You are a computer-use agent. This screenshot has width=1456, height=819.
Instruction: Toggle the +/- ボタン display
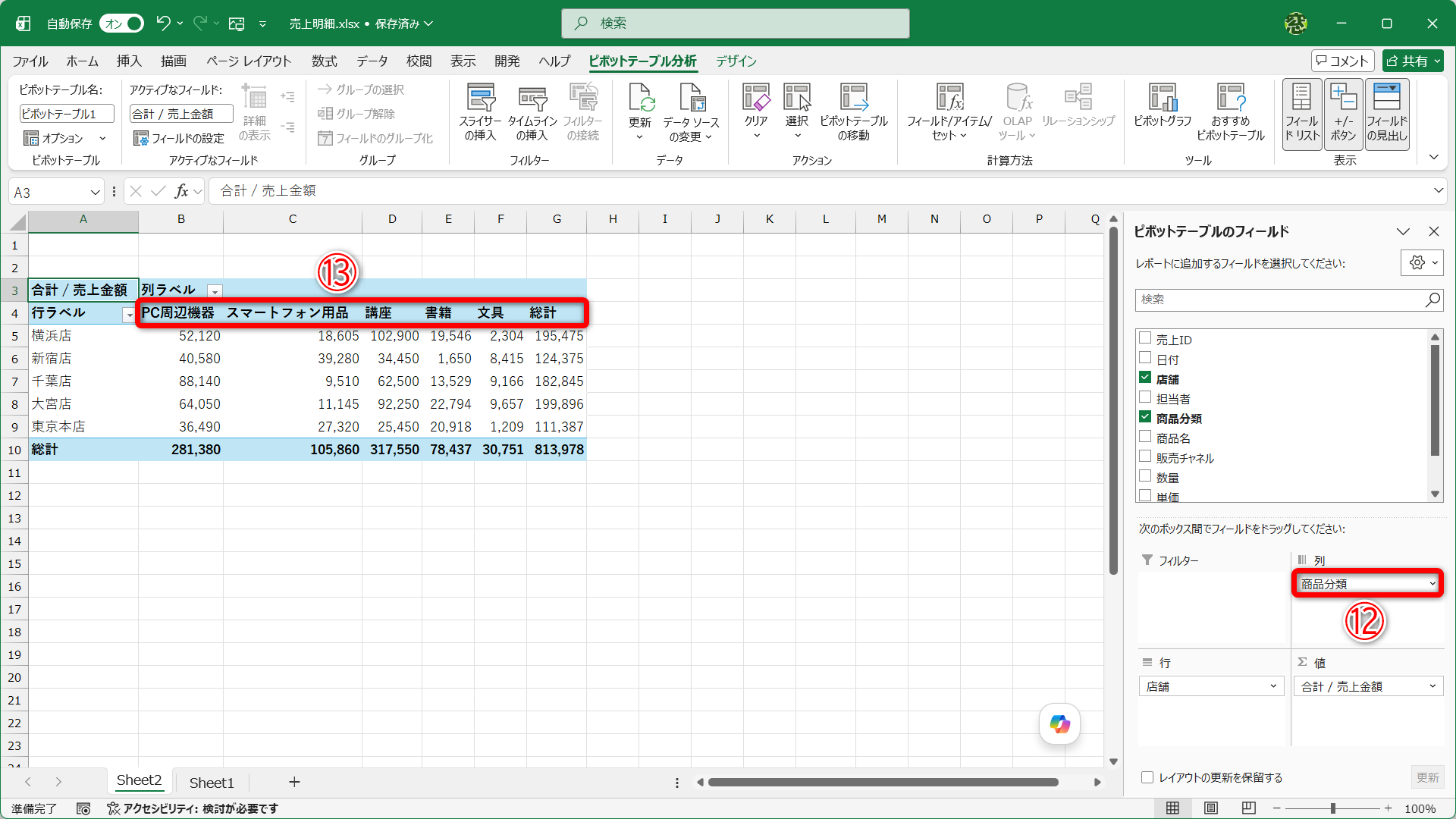tap(1343, 114)
